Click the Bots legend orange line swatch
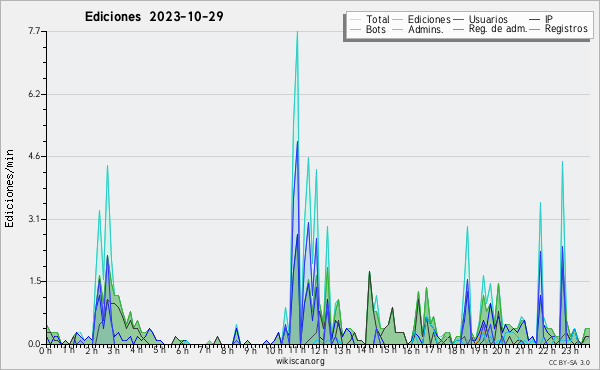 tap(355, 29)
